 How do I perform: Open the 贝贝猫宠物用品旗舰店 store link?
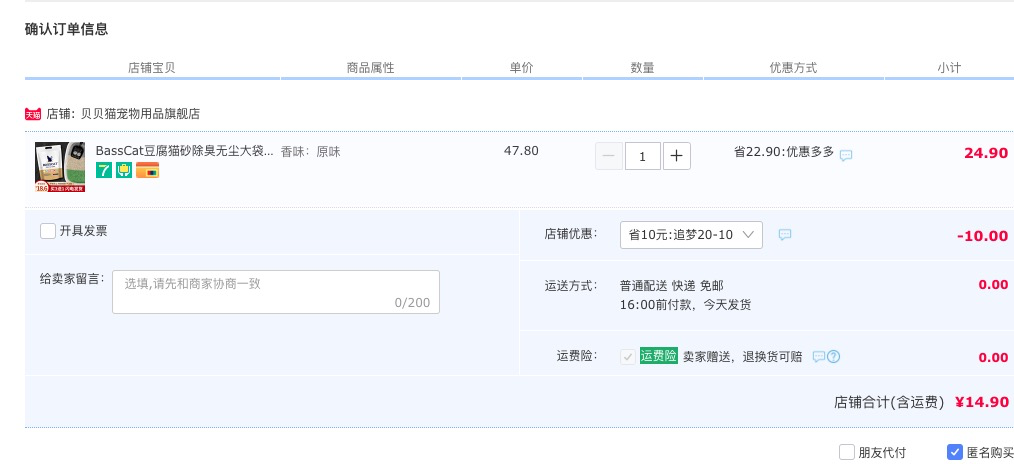pos(140,114)
